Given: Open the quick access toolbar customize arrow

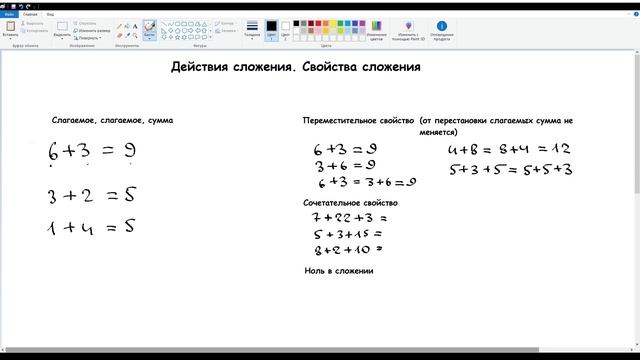Looking at the screenshot, I should tap(34, 7).
